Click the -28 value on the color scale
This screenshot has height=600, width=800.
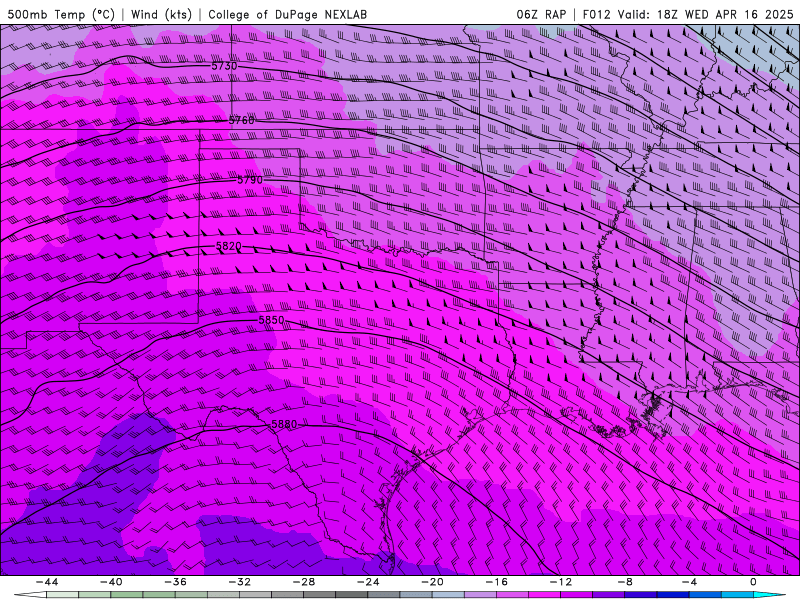[x=304, y=582]
